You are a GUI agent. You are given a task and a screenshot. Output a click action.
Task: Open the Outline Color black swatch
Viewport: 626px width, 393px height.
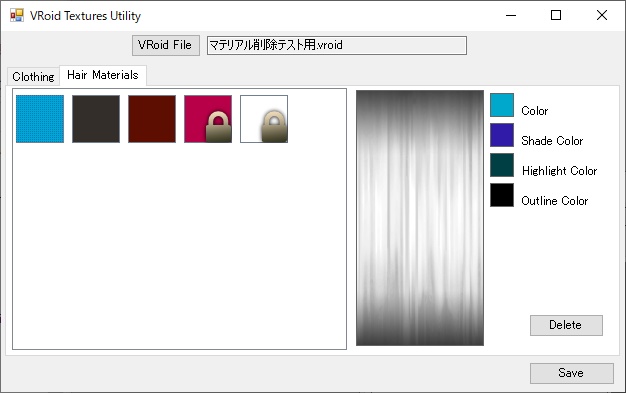502,195
